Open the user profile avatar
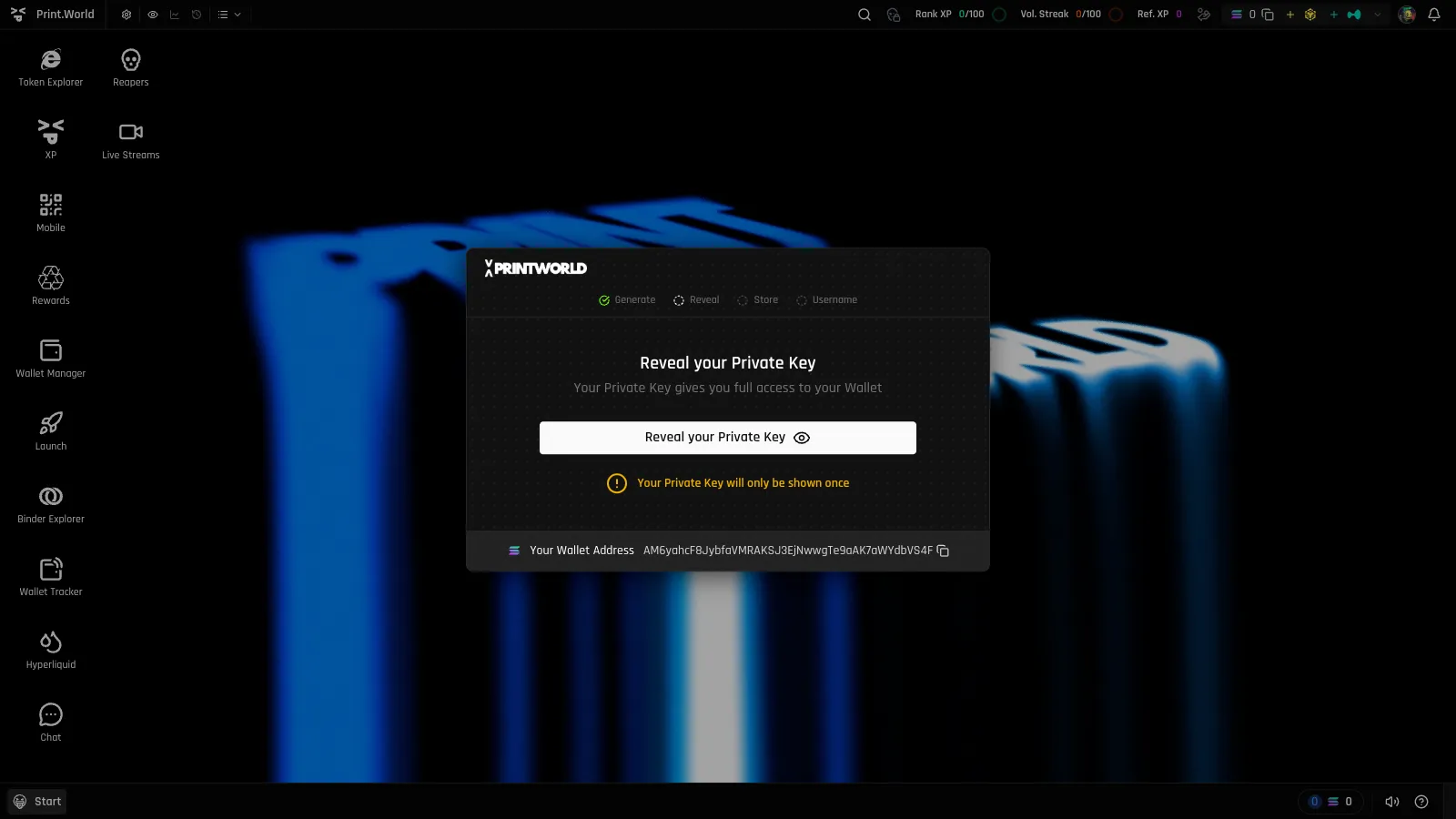This screenshot has width=1456, height=819. [1407, 15]
